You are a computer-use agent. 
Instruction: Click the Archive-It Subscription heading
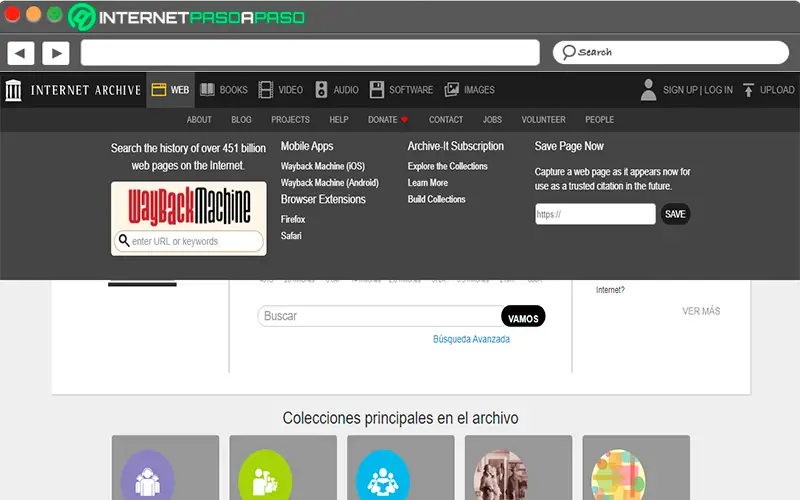tap(456, 146)
